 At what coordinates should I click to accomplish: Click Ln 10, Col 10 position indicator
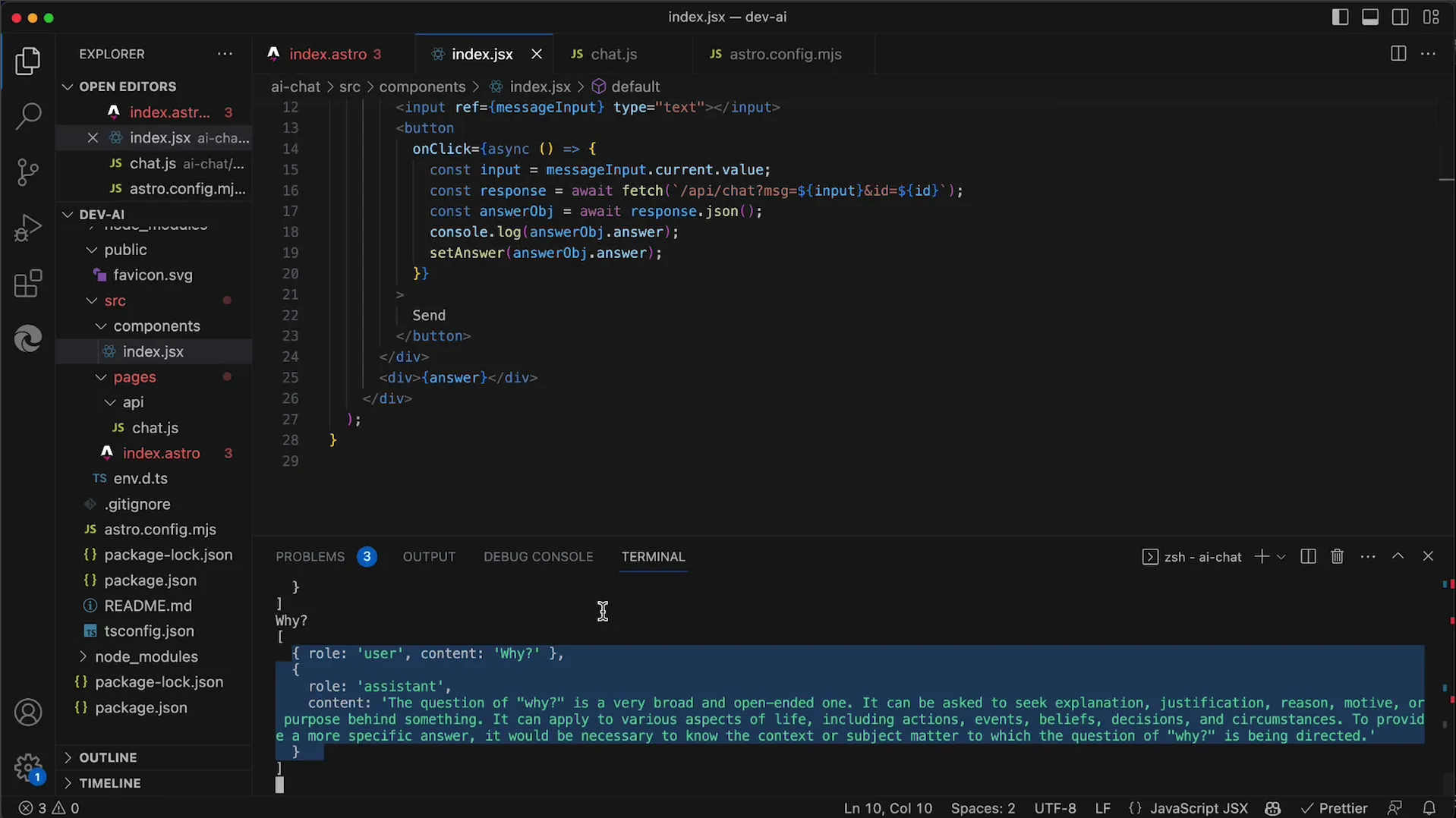click(887, 808)
